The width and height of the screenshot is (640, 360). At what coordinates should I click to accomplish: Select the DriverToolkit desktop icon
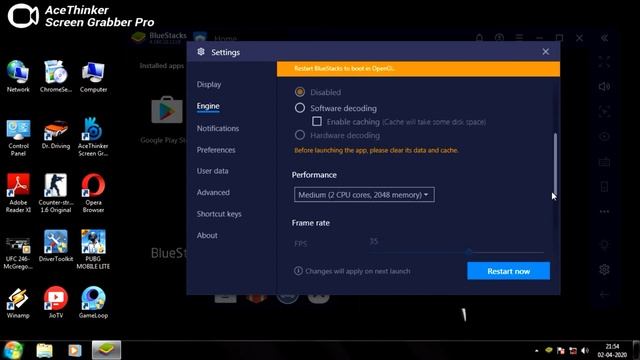(56, 246)
